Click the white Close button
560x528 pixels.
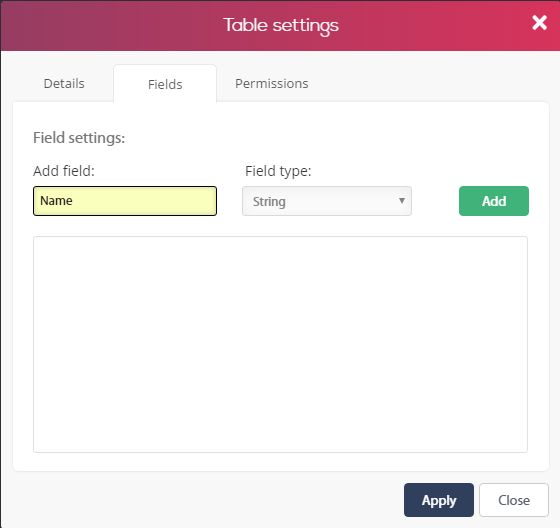click(514, 500)
